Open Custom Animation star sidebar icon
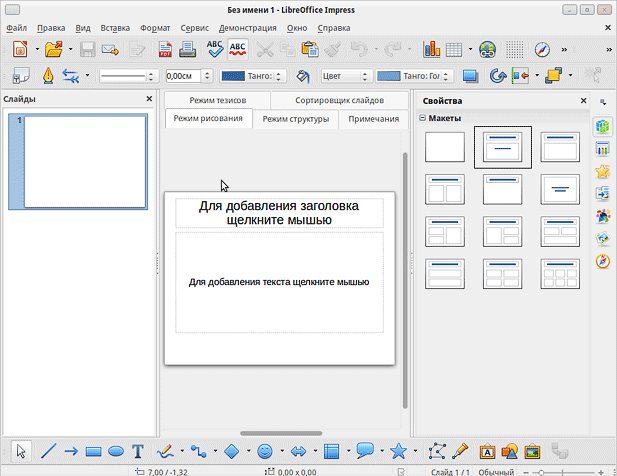 [602, 171]
